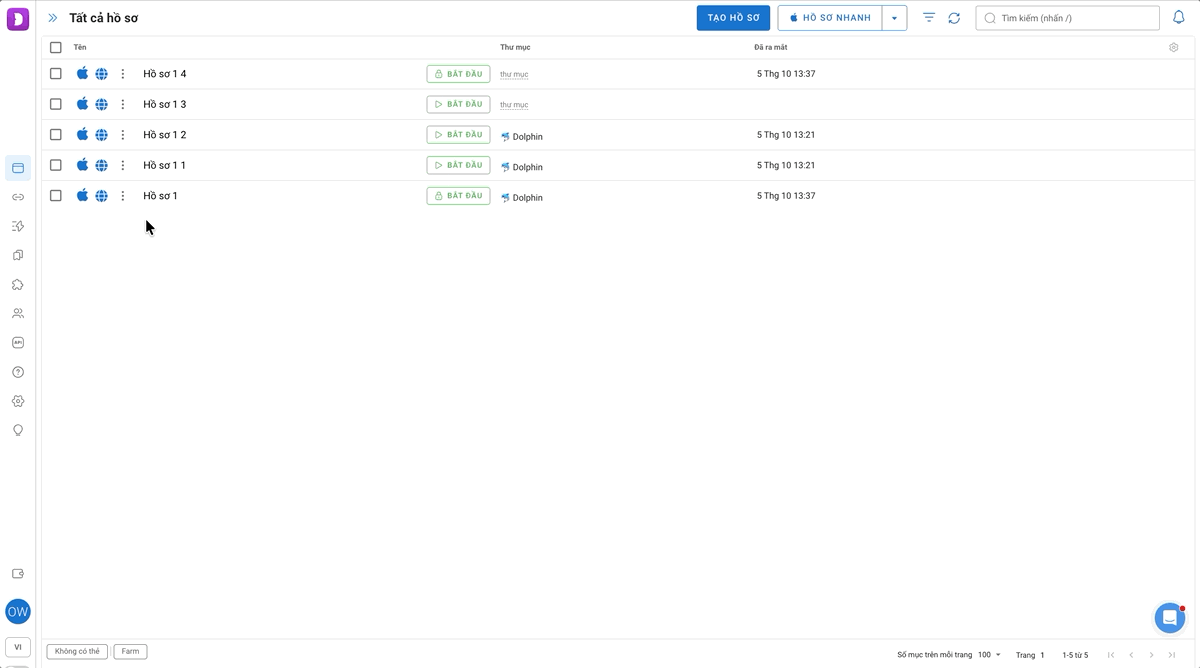Click the Dolphin logo at top of sidebar
The image size is (1200, 668).
click(18, 18)
